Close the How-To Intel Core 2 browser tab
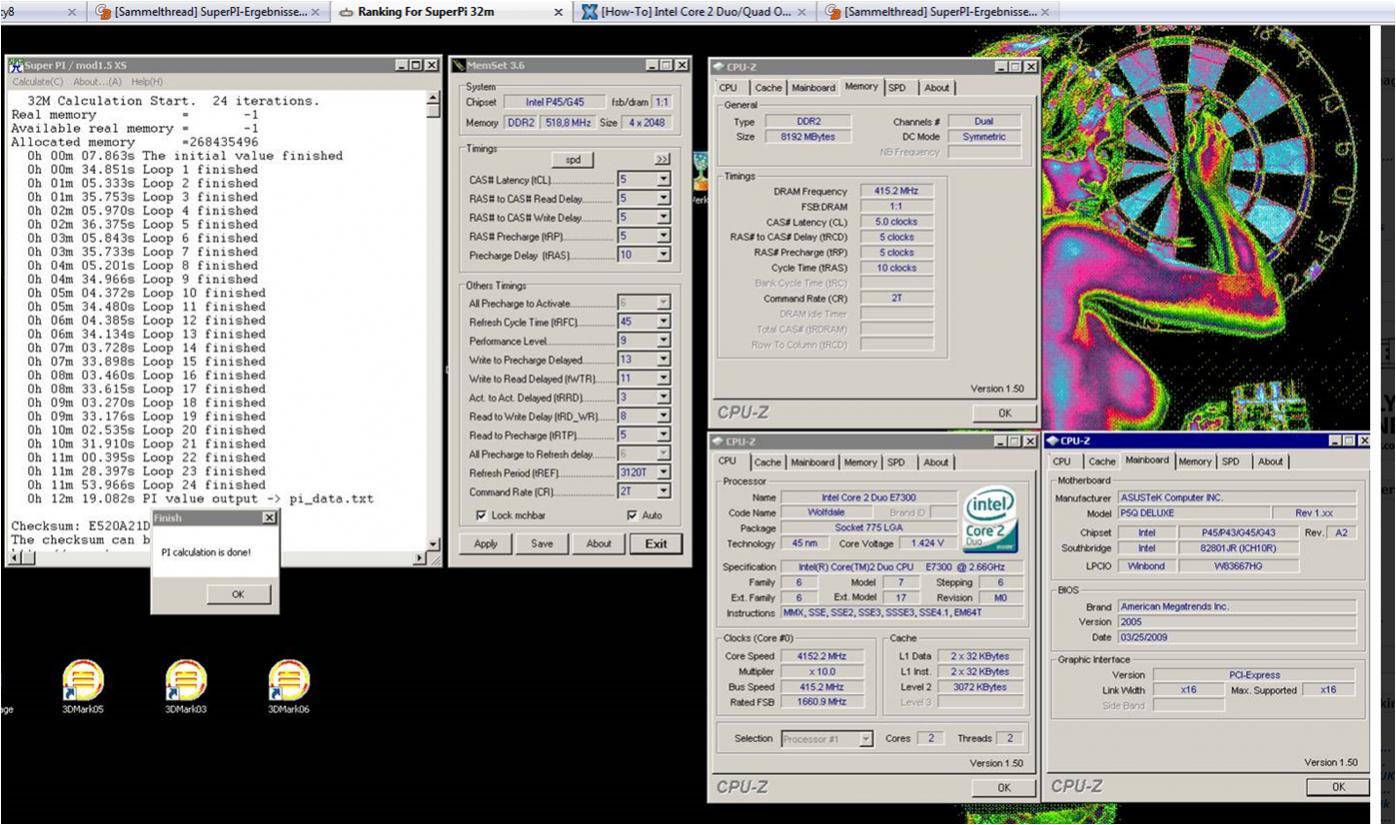The width and height of the screenshot is (1396, 825). [x=802, y=11]
